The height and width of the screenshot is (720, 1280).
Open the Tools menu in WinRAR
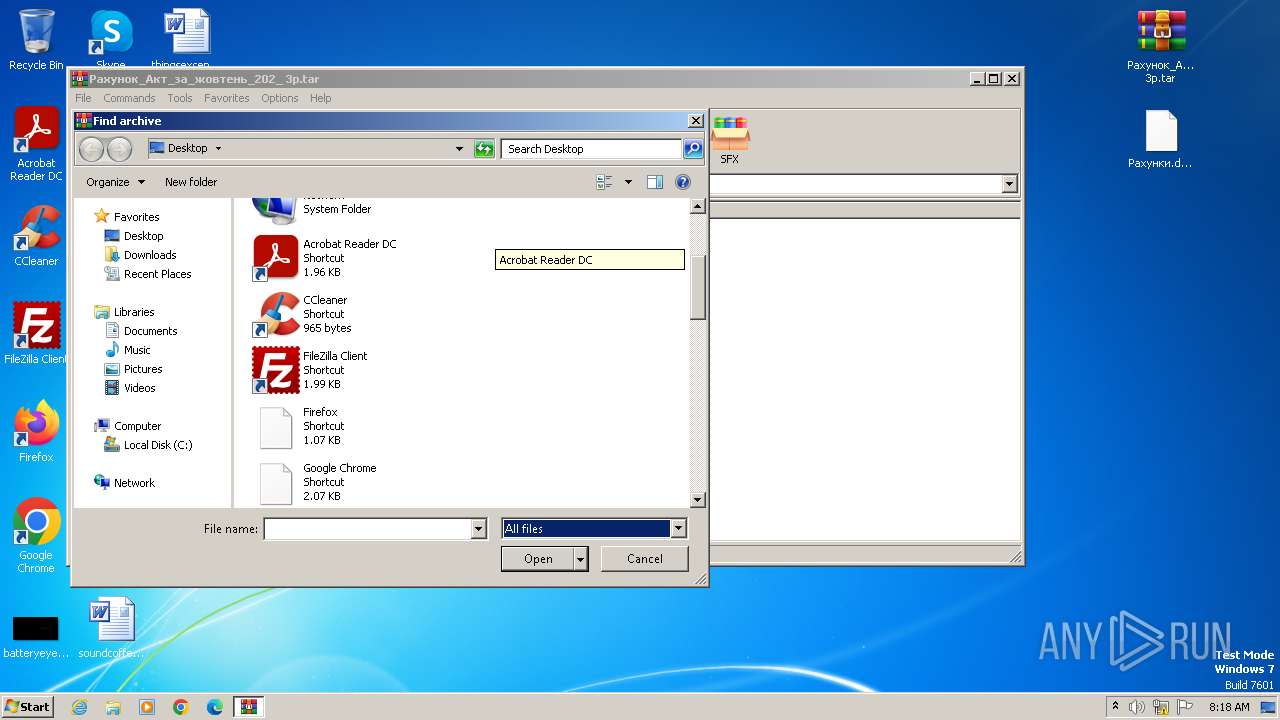coord(180,98)
